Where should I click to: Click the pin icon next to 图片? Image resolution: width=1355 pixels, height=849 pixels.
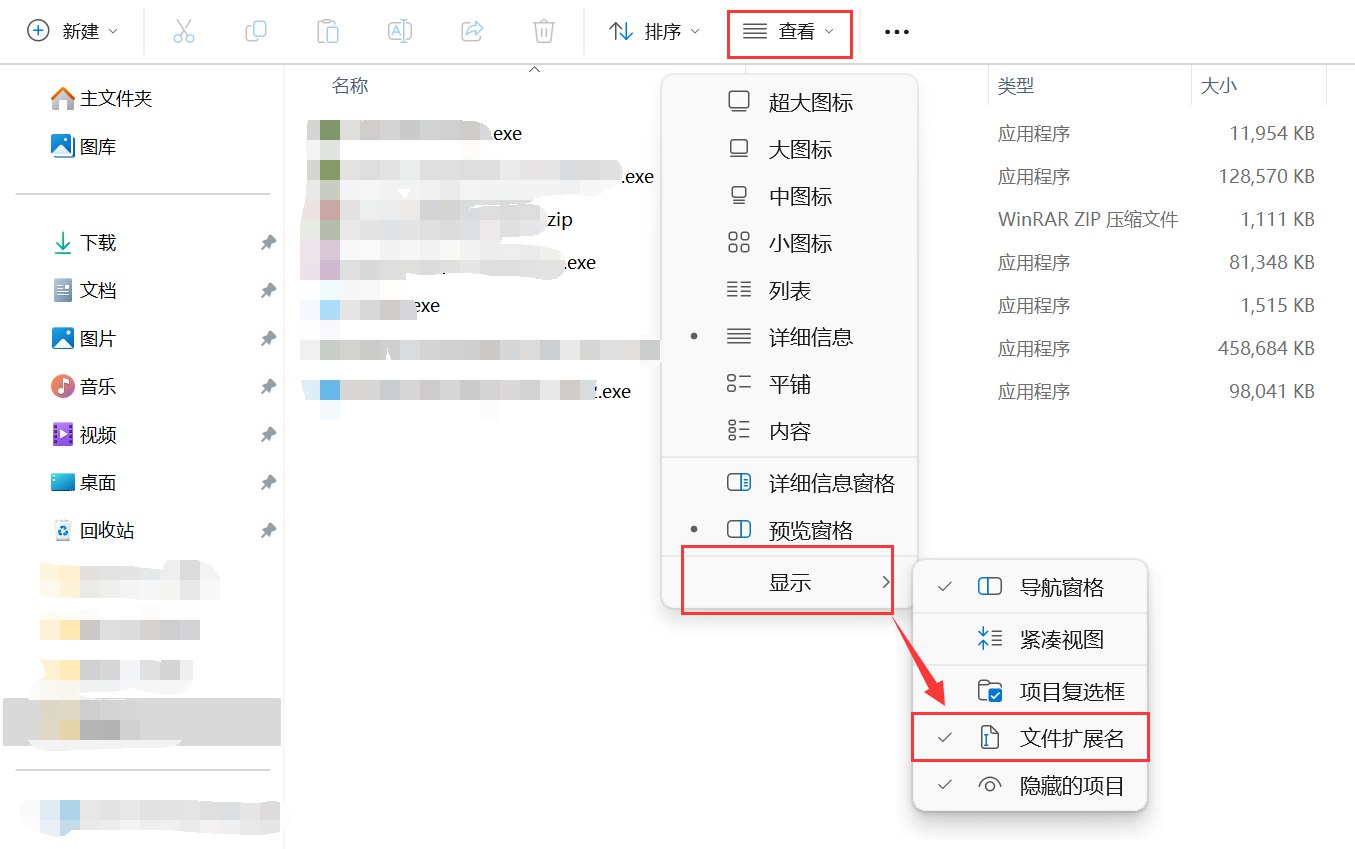268,338
